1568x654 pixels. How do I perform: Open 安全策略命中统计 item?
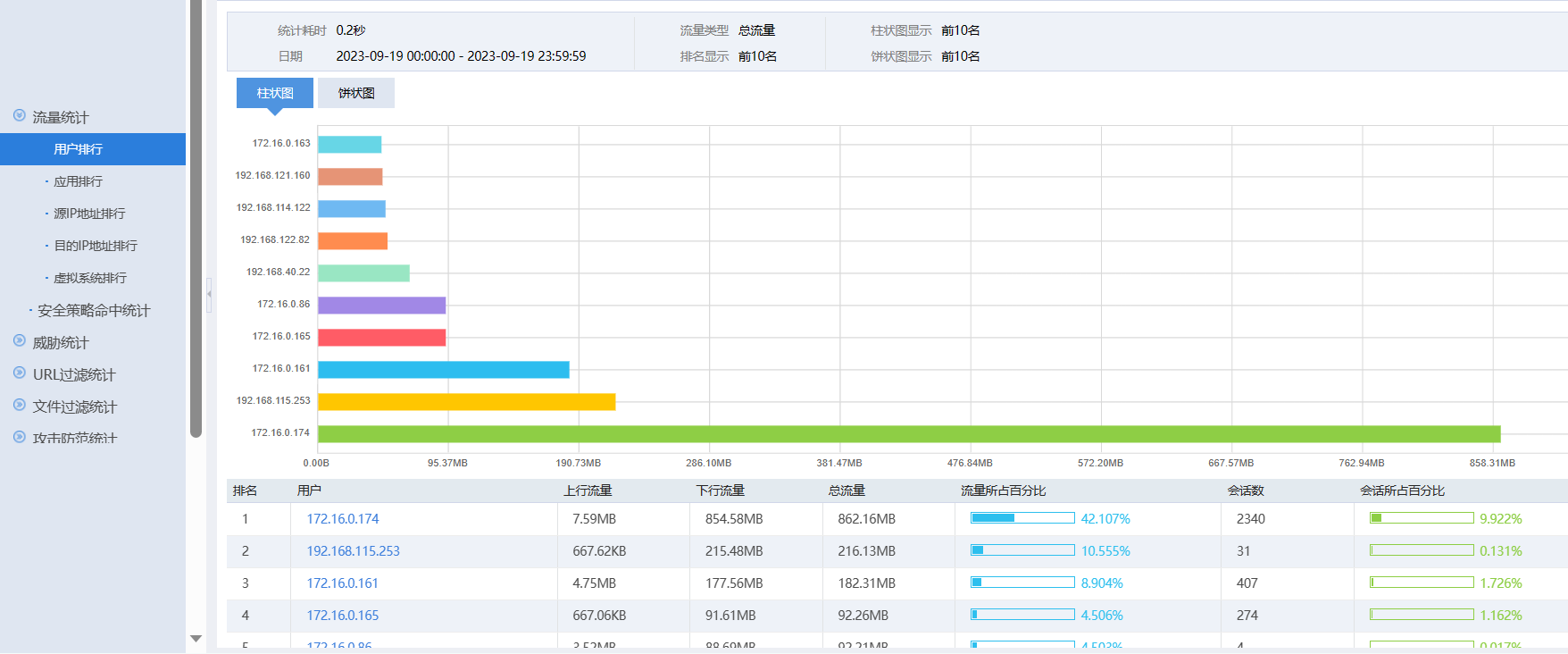point(94,310)
